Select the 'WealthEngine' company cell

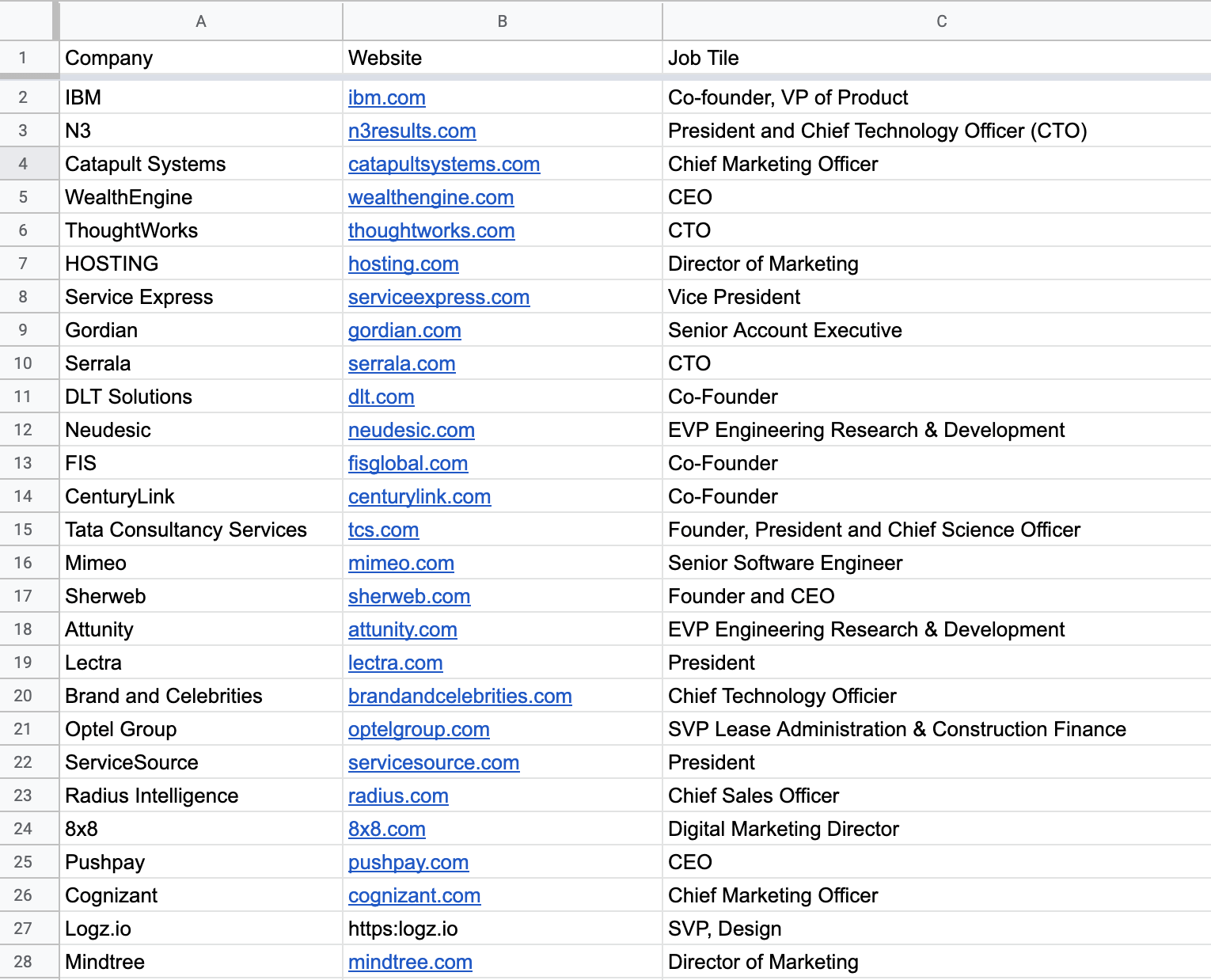pyautogui.click(x=201, y=197)
